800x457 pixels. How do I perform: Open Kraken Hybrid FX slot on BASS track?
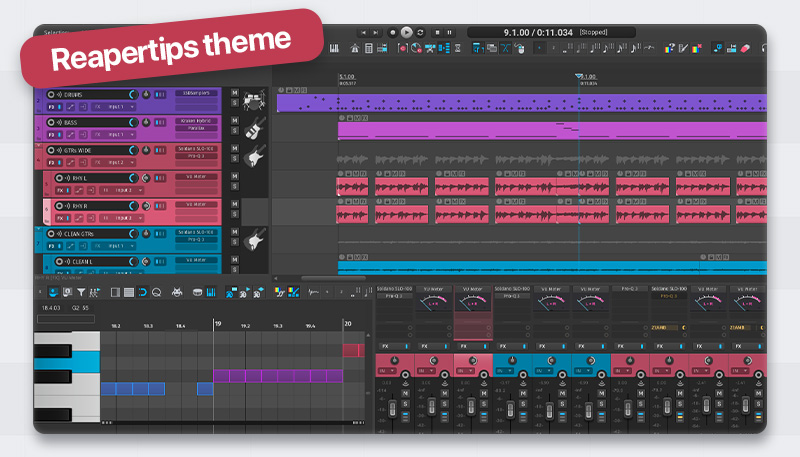(196, 121)
